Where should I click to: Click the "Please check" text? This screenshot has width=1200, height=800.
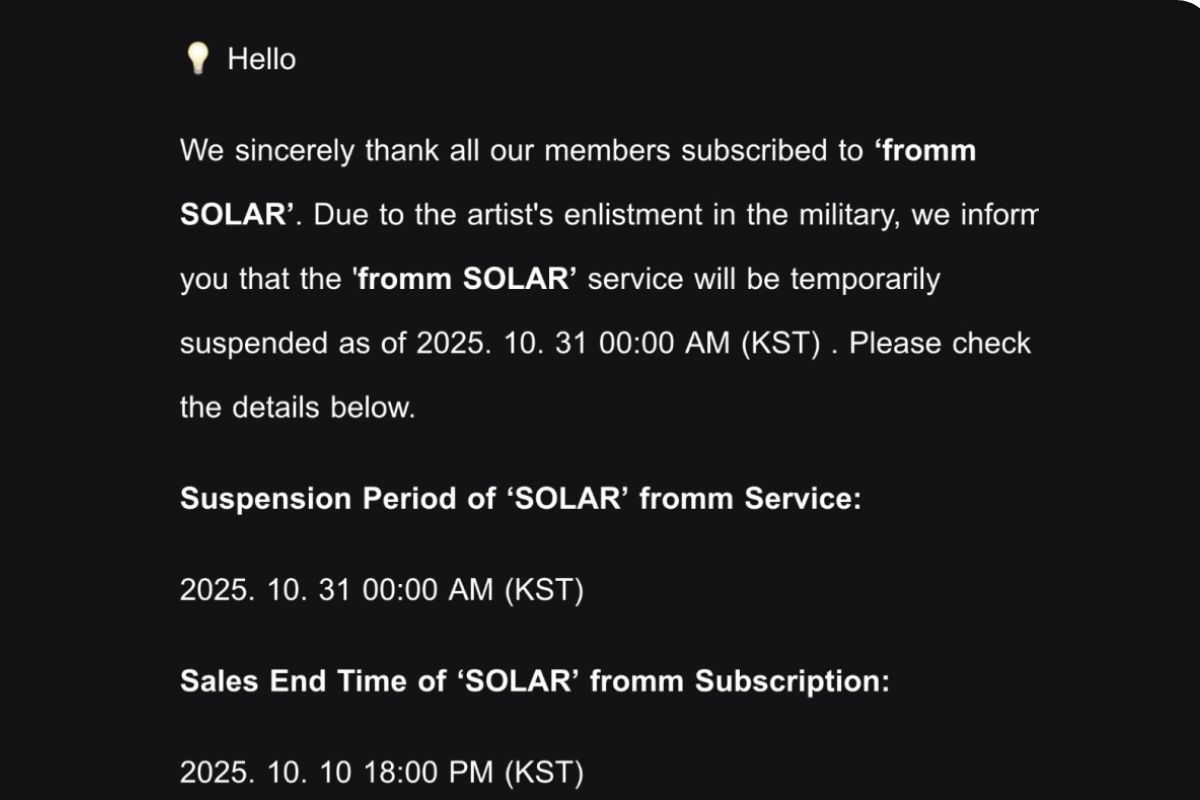pyautogui.click(x=939, y=343)
